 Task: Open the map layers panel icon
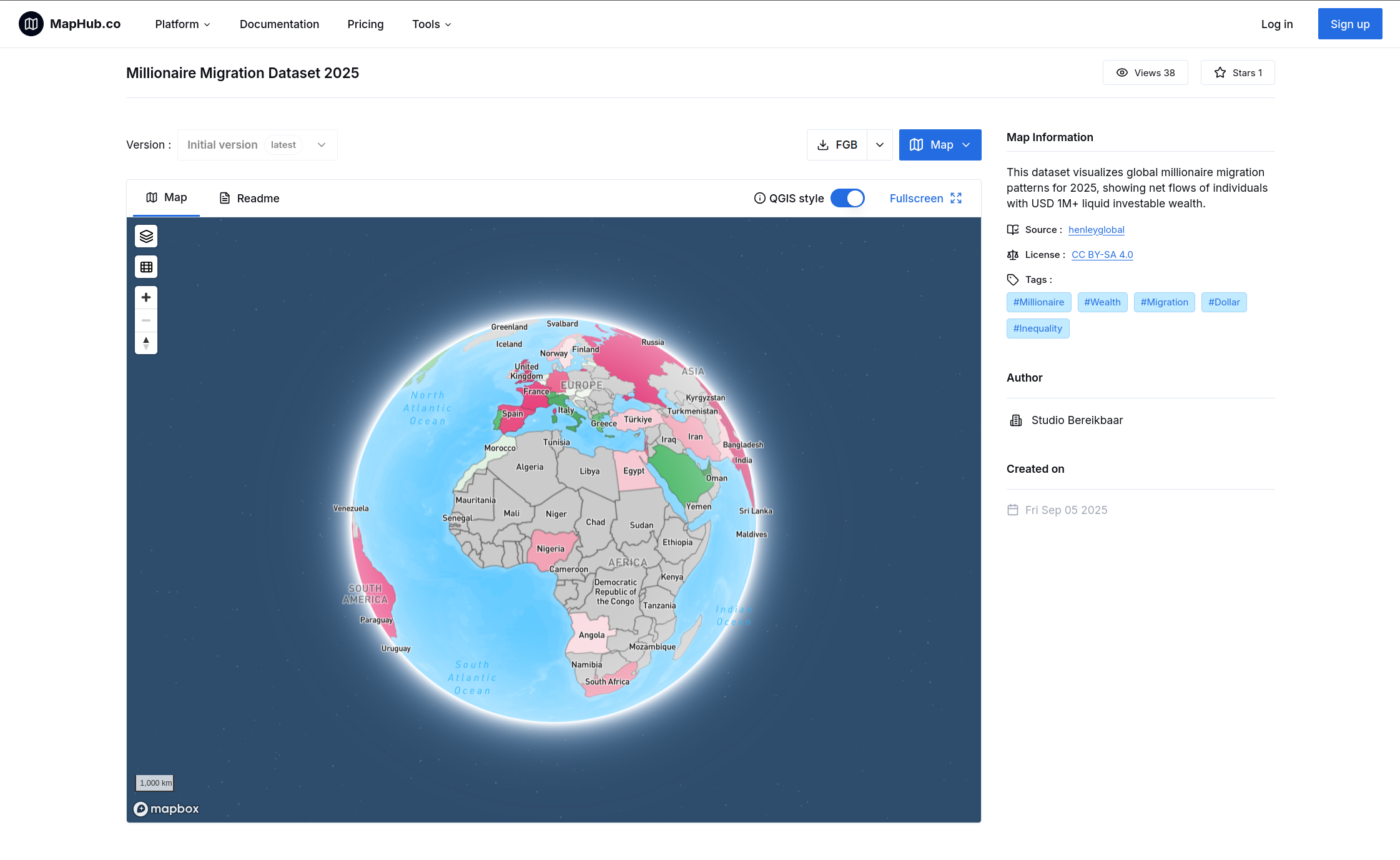pyautogui.click(x=146, y=236)
